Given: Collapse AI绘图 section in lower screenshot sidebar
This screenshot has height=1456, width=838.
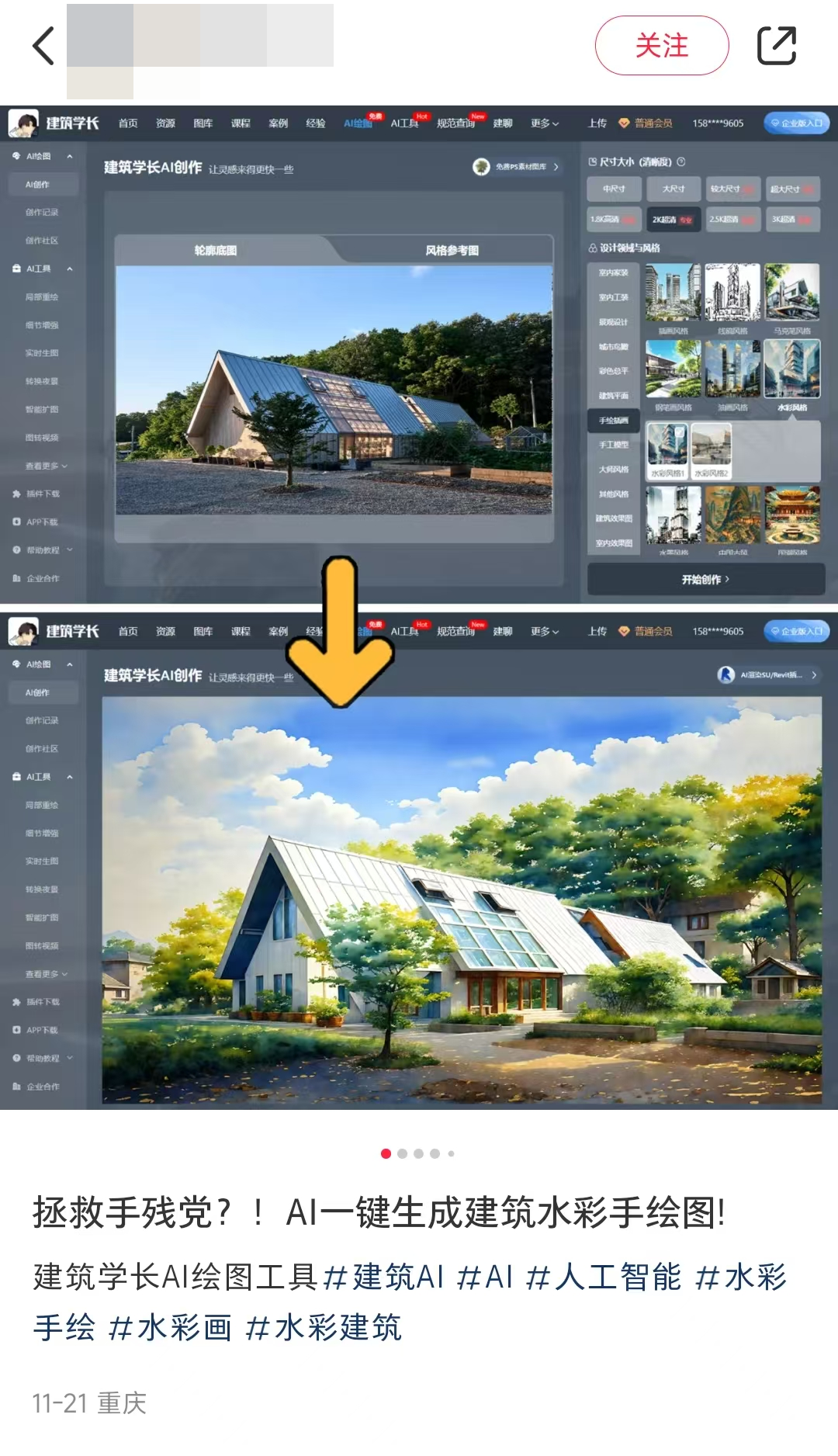Looking at the screenshot, I should (70, 664).
